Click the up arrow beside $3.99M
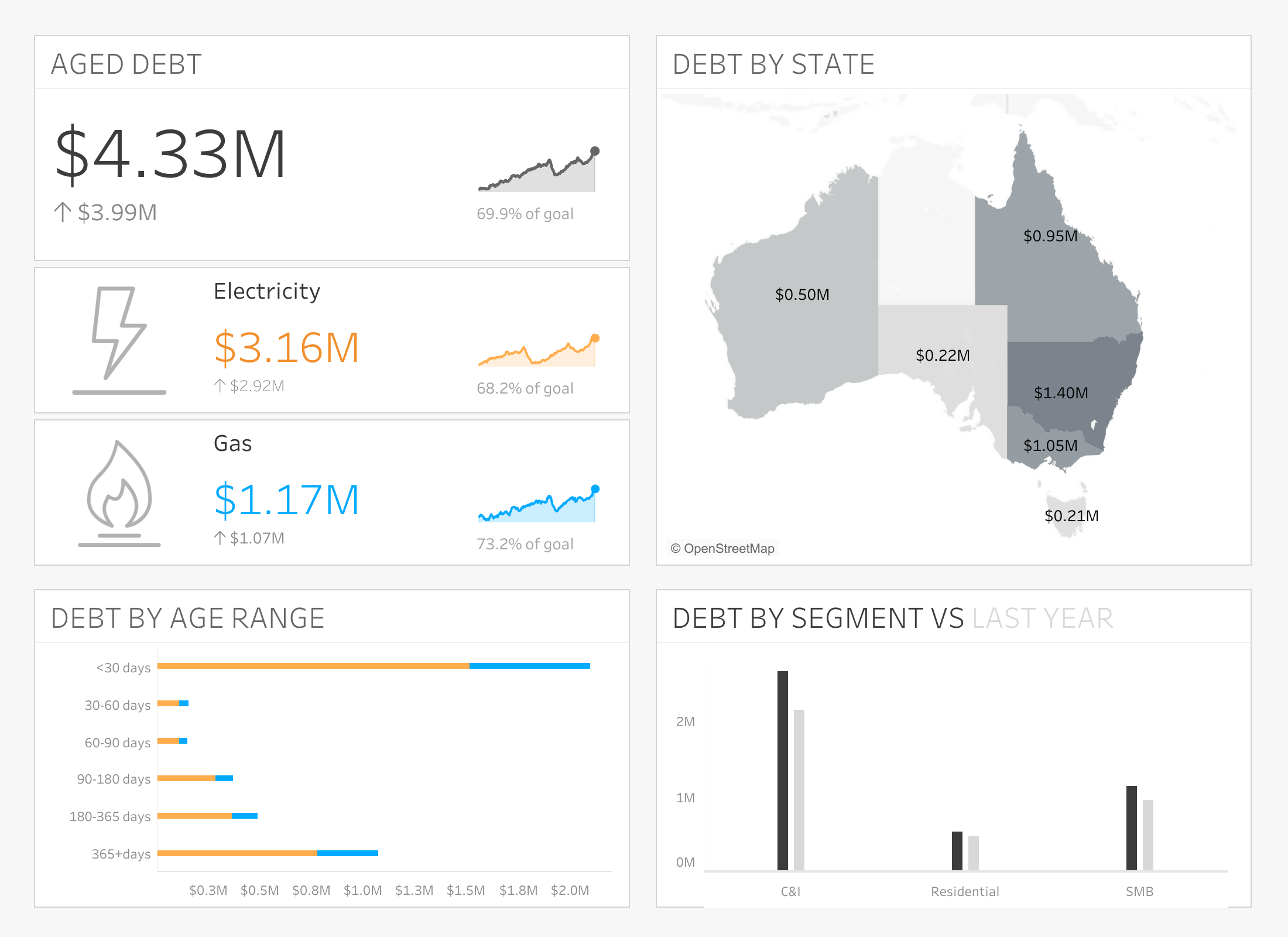Image resolution: width=1288 pixels, height=937 pixels. click(x=63, y=212)
